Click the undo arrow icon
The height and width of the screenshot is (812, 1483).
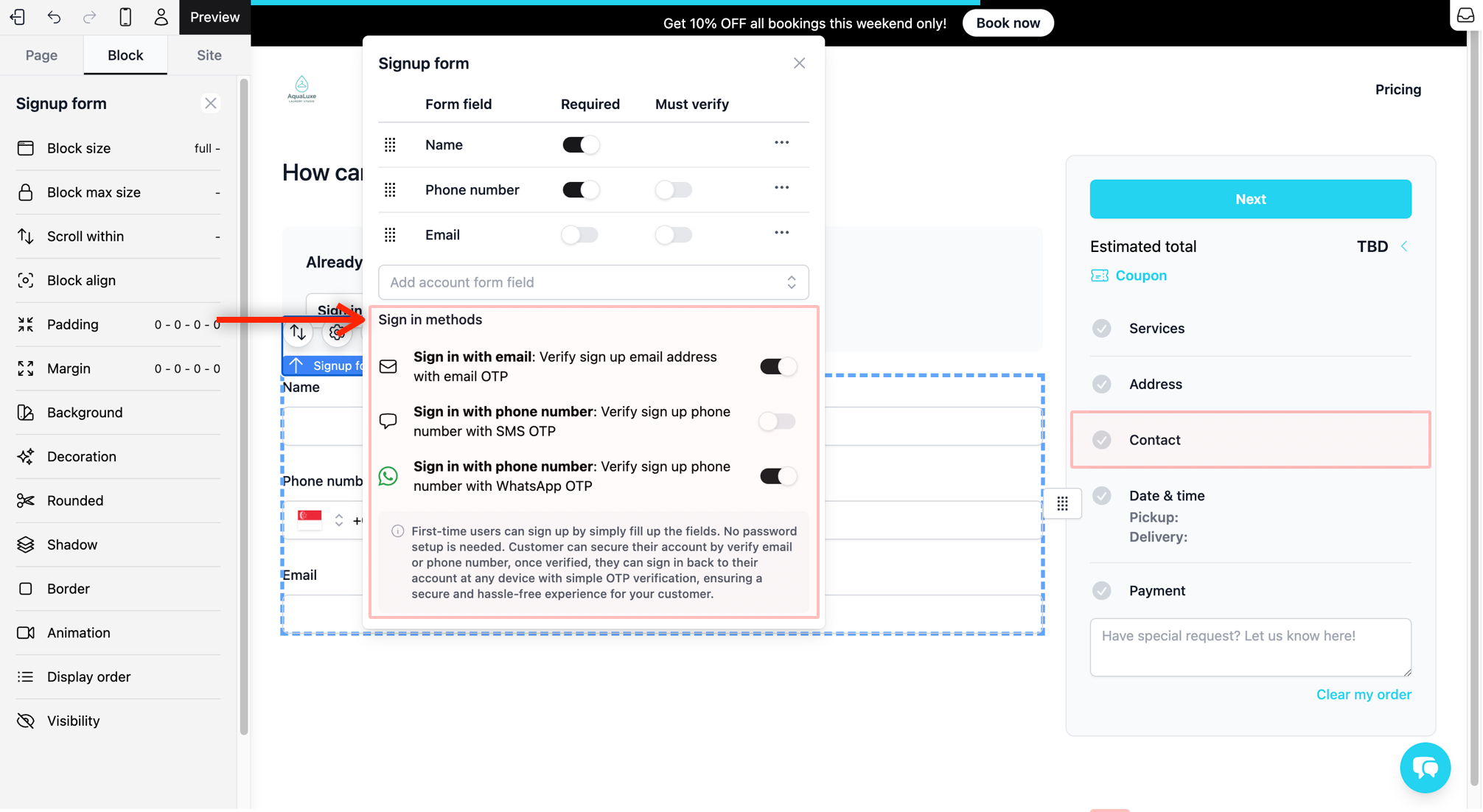[x=54, y=16]
